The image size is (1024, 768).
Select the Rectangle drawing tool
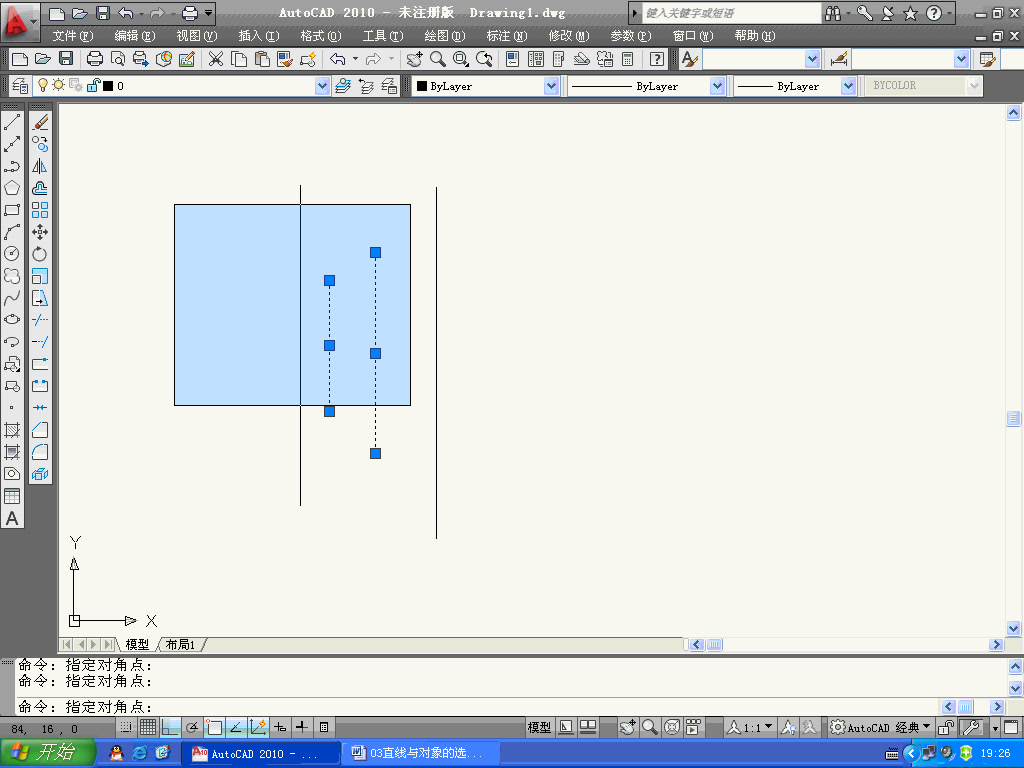coord(12,210)
